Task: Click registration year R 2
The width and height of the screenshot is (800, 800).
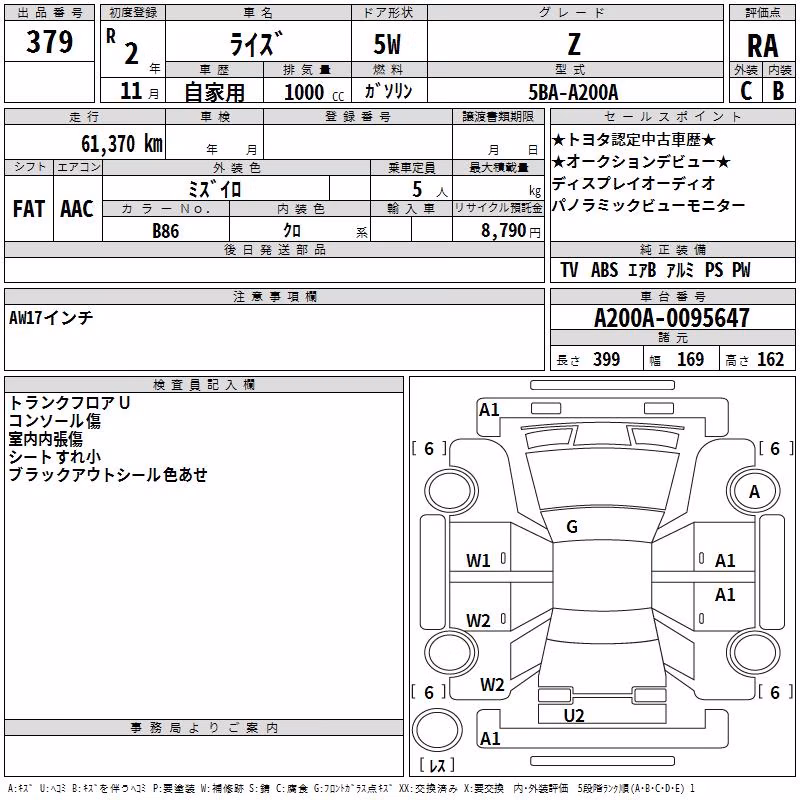Action: pos(123,47)
